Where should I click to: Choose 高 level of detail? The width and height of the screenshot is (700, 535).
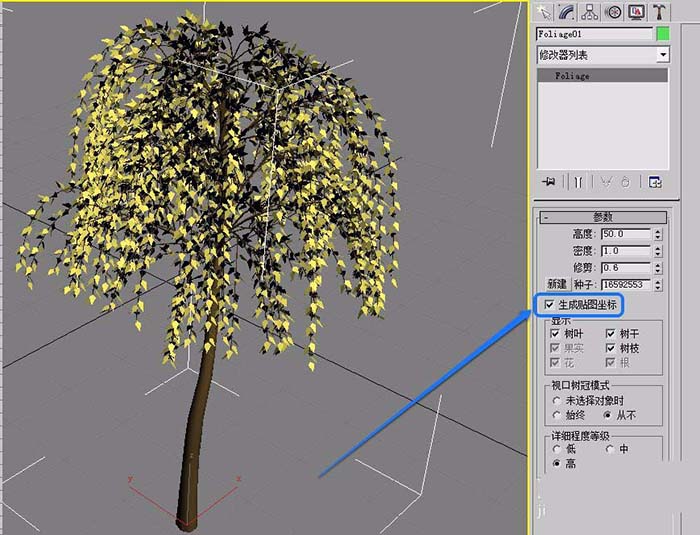tap(556, 464)
